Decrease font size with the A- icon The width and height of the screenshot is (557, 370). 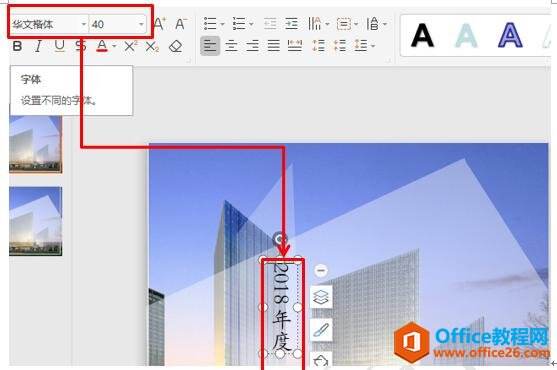click(181, 24)
